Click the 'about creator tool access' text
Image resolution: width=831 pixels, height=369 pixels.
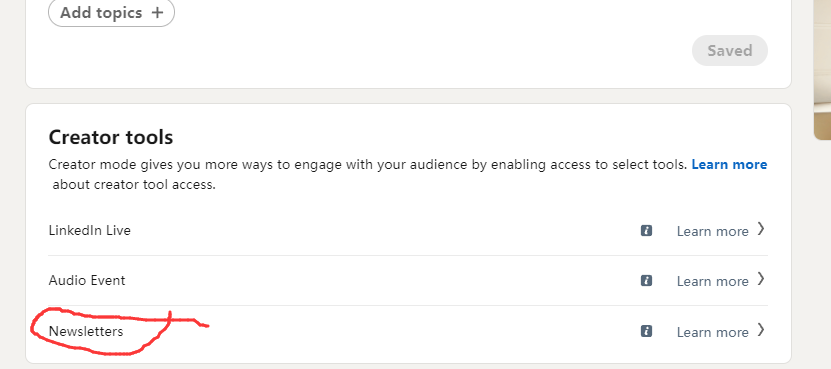(134, 185)
